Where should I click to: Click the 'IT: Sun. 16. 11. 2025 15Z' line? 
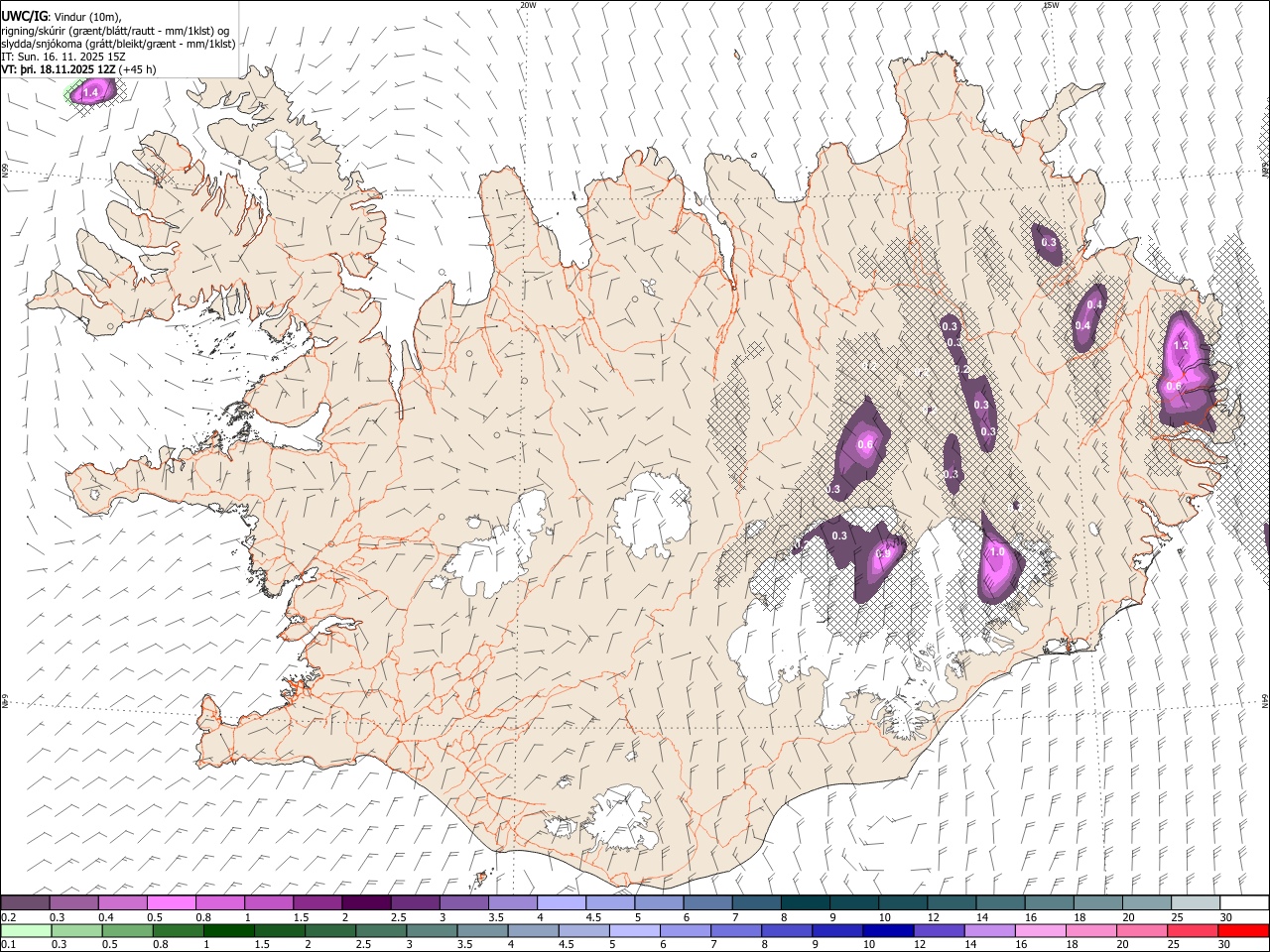point(63,57)
